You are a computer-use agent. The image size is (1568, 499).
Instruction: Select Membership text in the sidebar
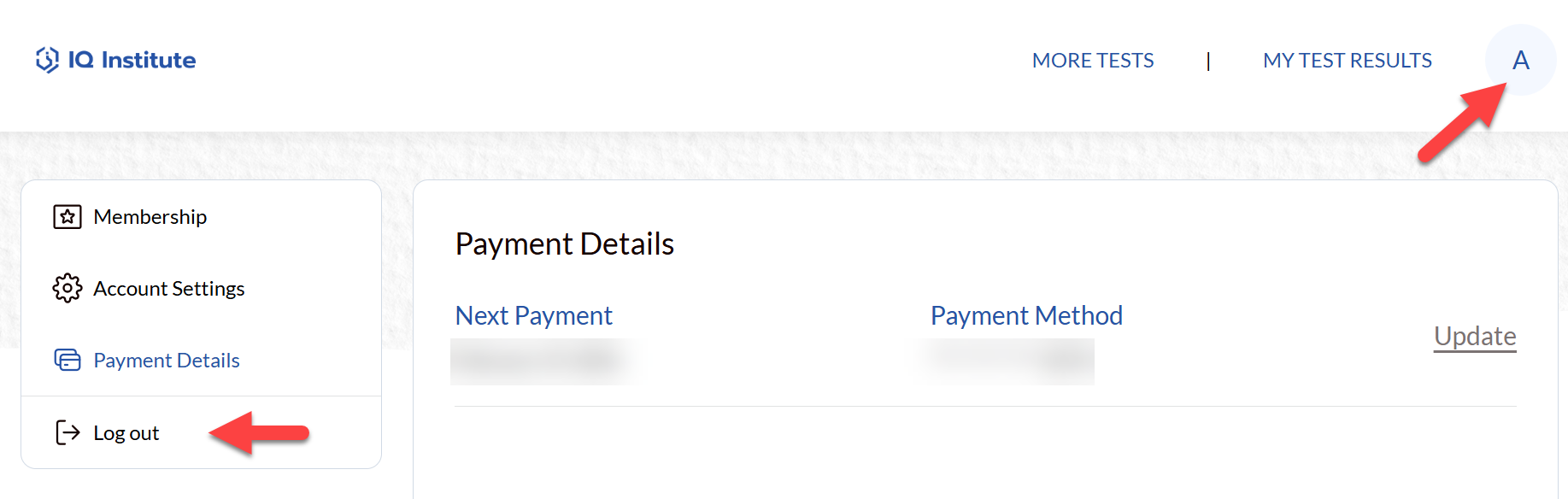pos(150,217)
